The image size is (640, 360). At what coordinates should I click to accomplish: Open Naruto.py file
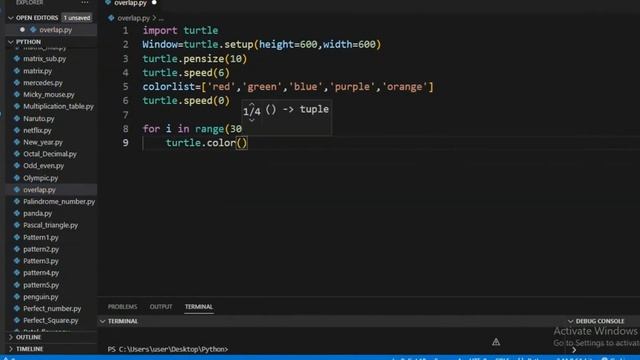[x=39, y=119]
